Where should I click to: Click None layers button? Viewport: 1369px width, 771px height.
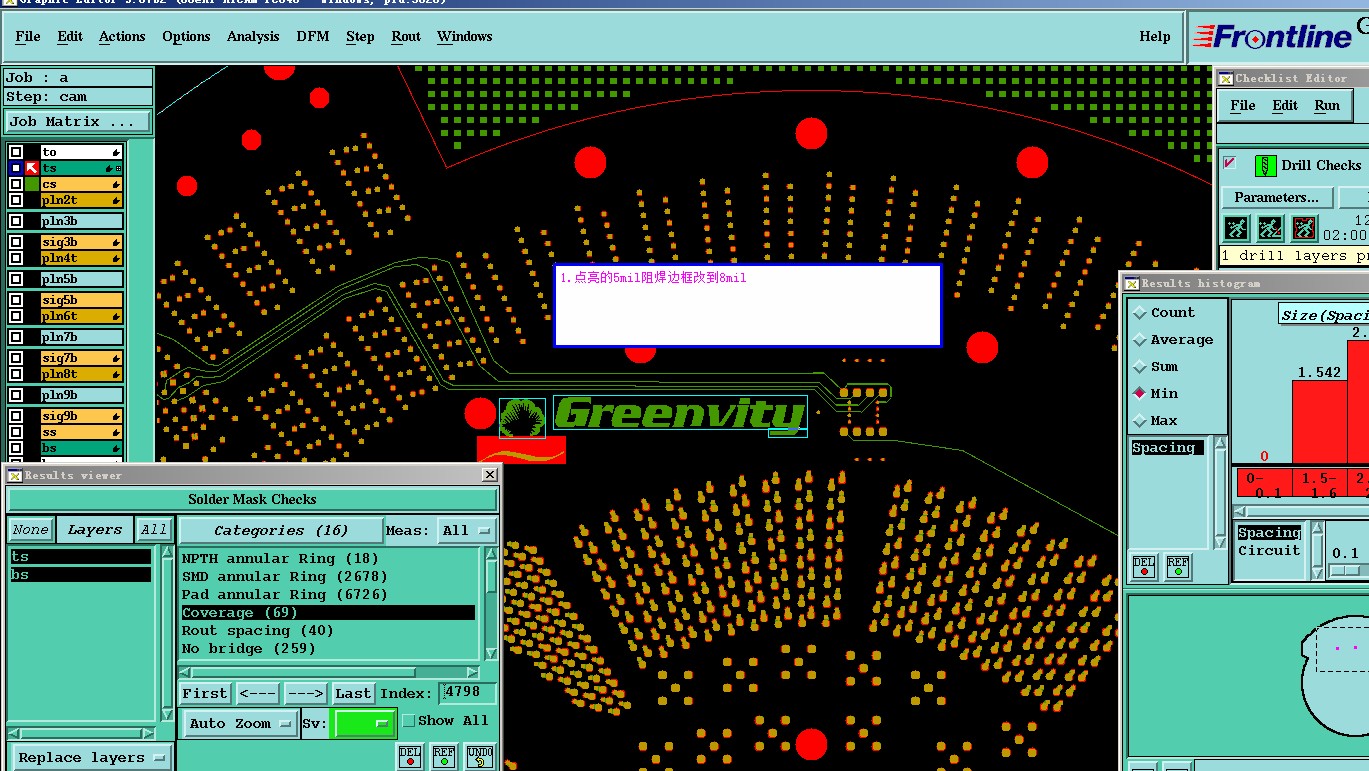click(30, 530)
